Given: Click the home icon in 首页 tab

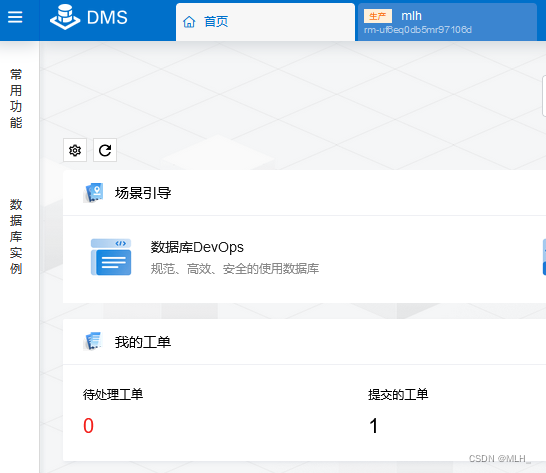Looking at the screenshot, I should click(x=189, y=22).
